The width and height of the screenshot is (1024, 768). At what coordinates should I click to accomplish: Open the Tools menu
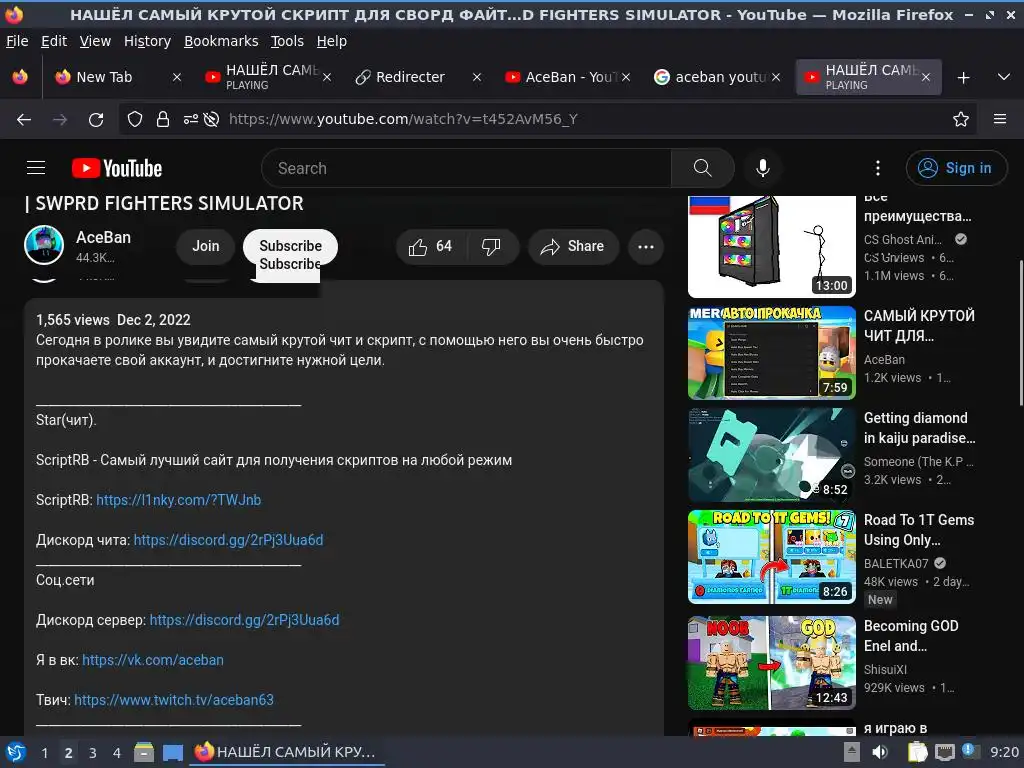click(x=287, y=41)
